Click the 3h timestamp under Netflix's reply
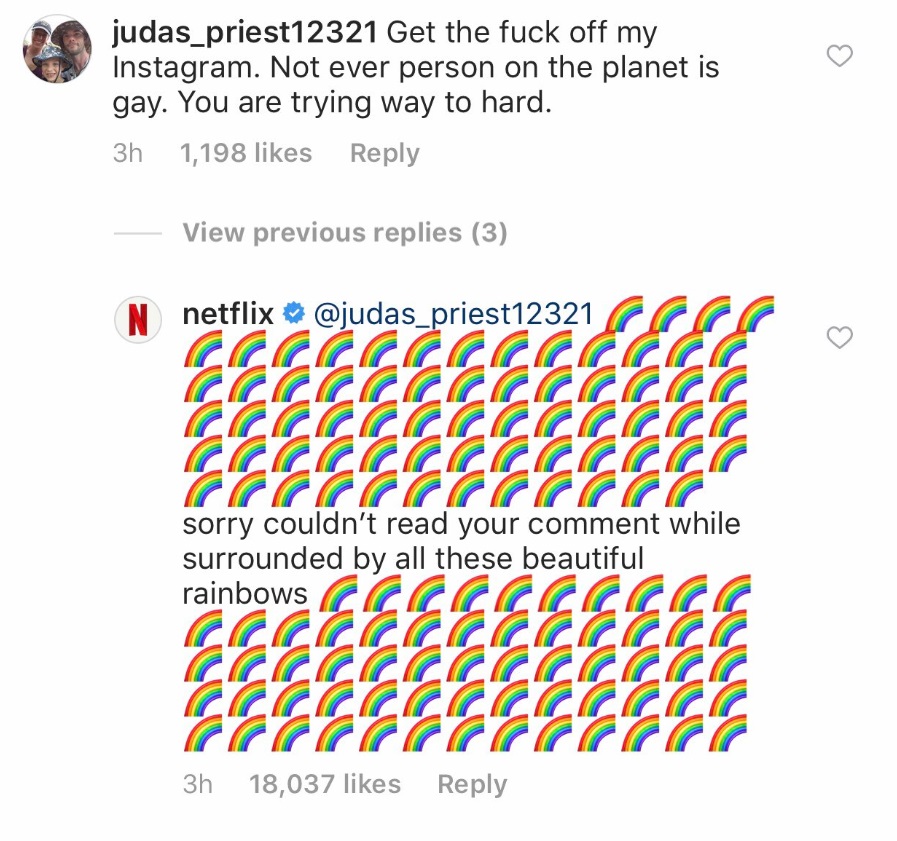 [x=198, y=784]
